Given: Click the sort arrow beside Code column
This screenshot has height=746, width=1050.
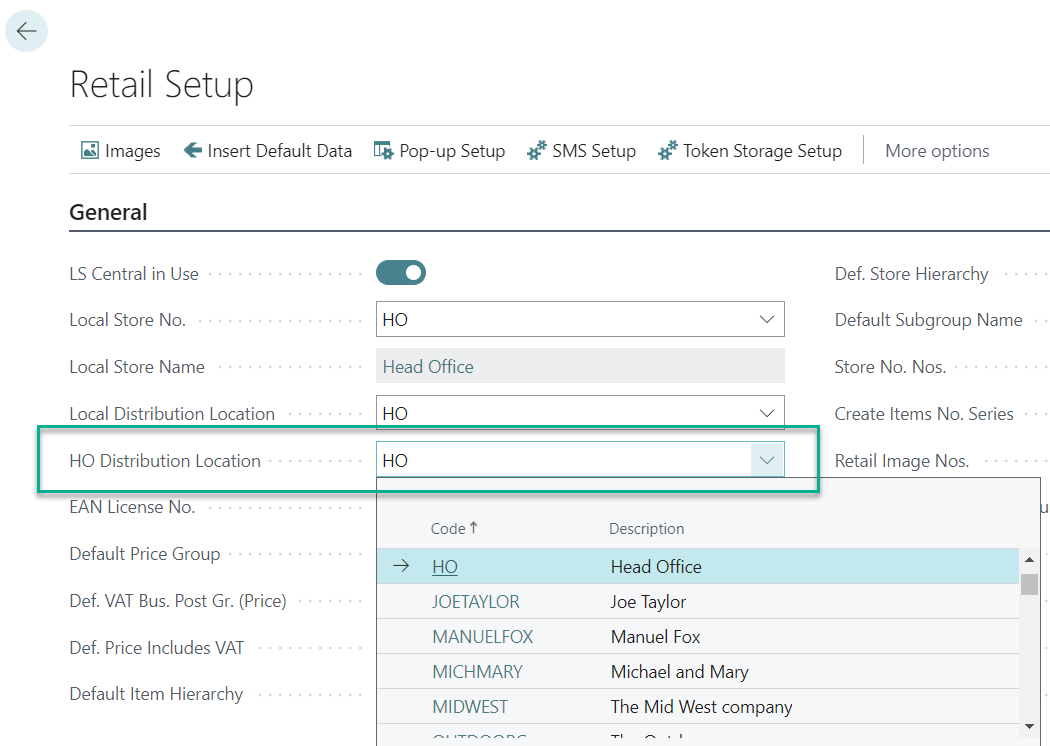Looking at the screenshot, I should coord(474,528).
